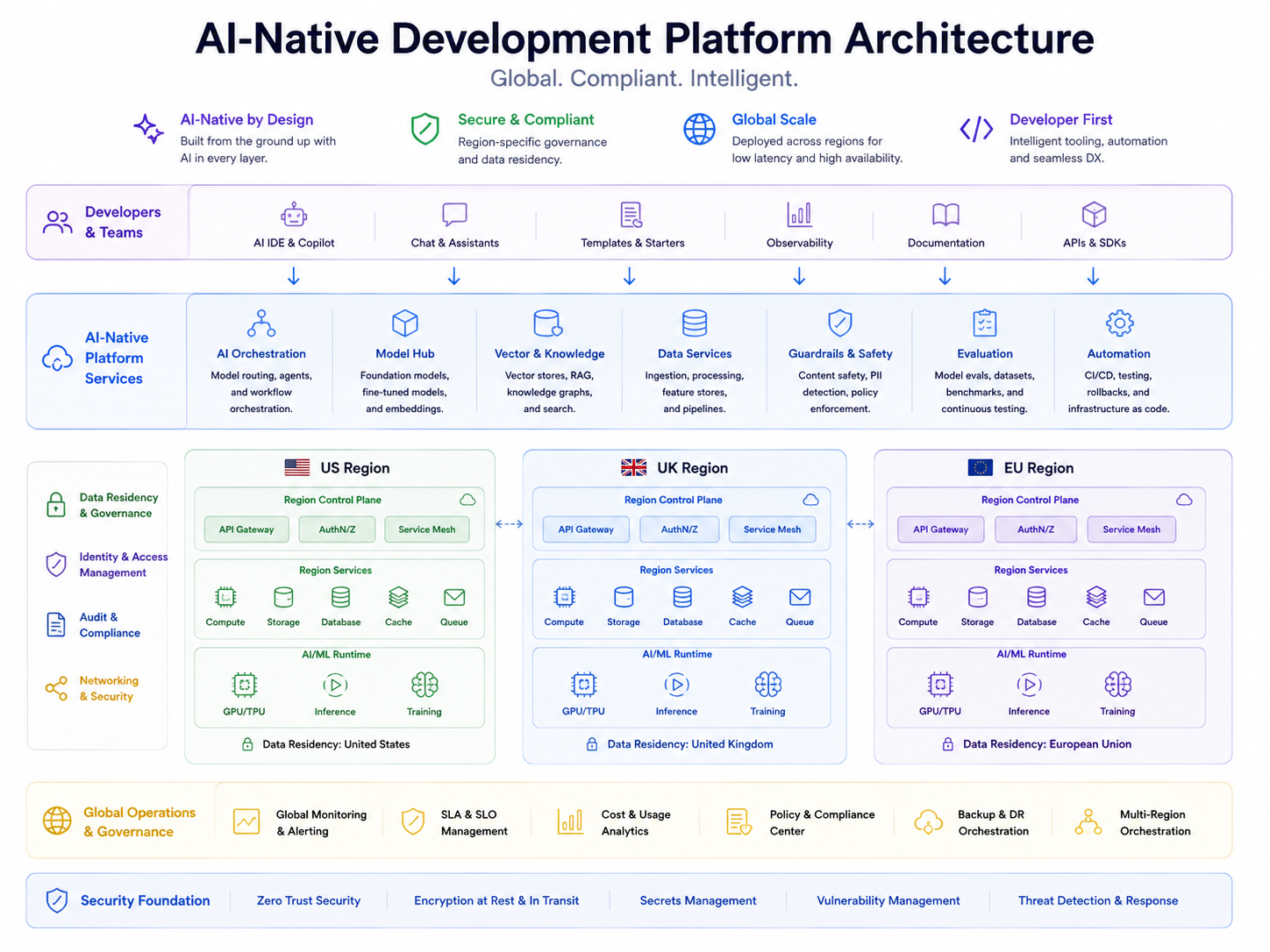This screenshot has width=1270, height=952.
Task: Click the EU Region AuthN/Z button
Action: click(1036, 529)
